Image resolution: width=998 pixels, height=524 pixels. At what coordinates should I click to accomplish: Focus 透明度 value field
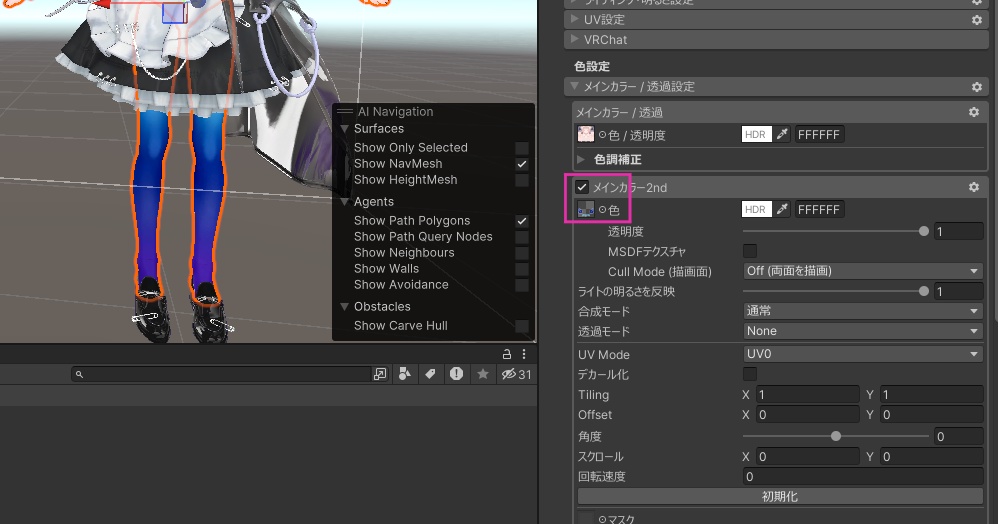pos(959,232)
